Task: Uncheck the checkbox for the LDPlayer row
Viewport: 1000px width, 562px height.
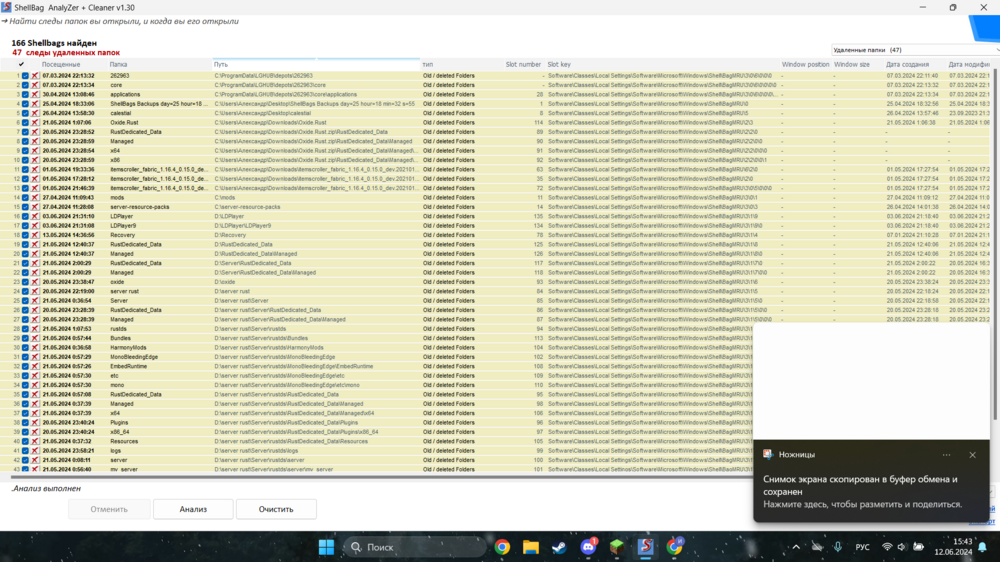Action: 26,216
